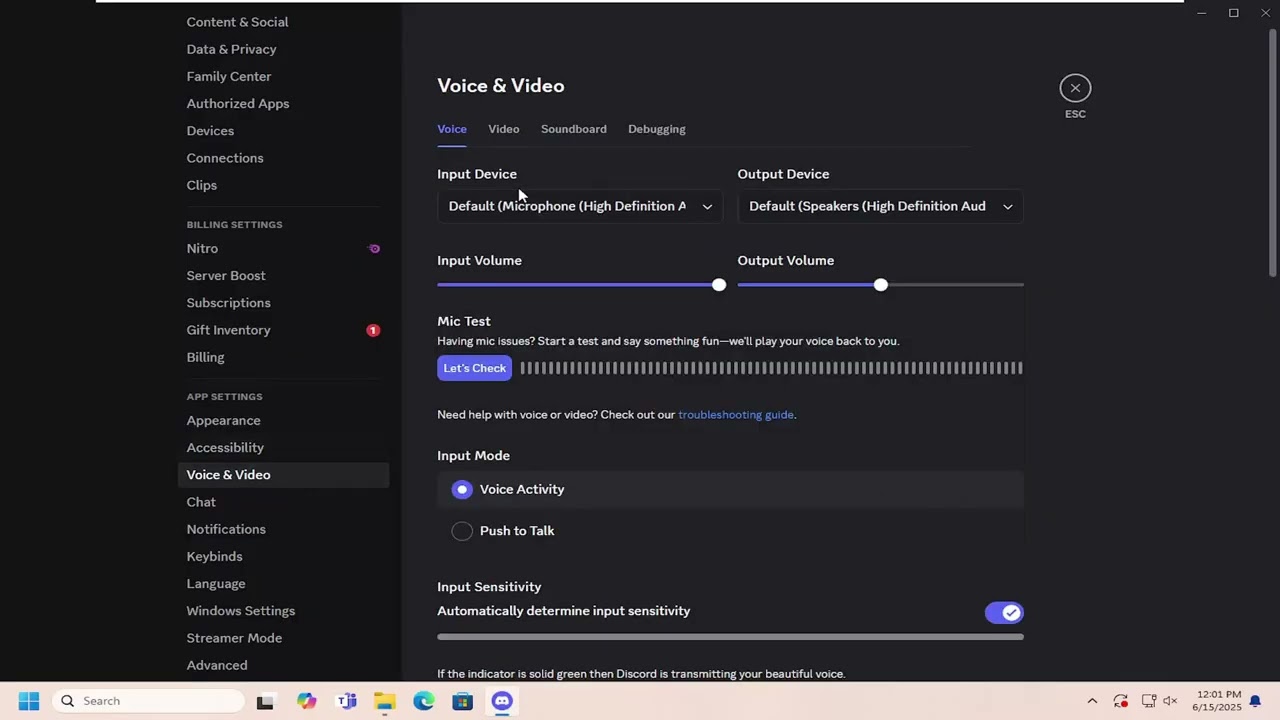Open Task View from the taskbar
1280x720 pixels.
pyautogui.click(x=265, y=701)
